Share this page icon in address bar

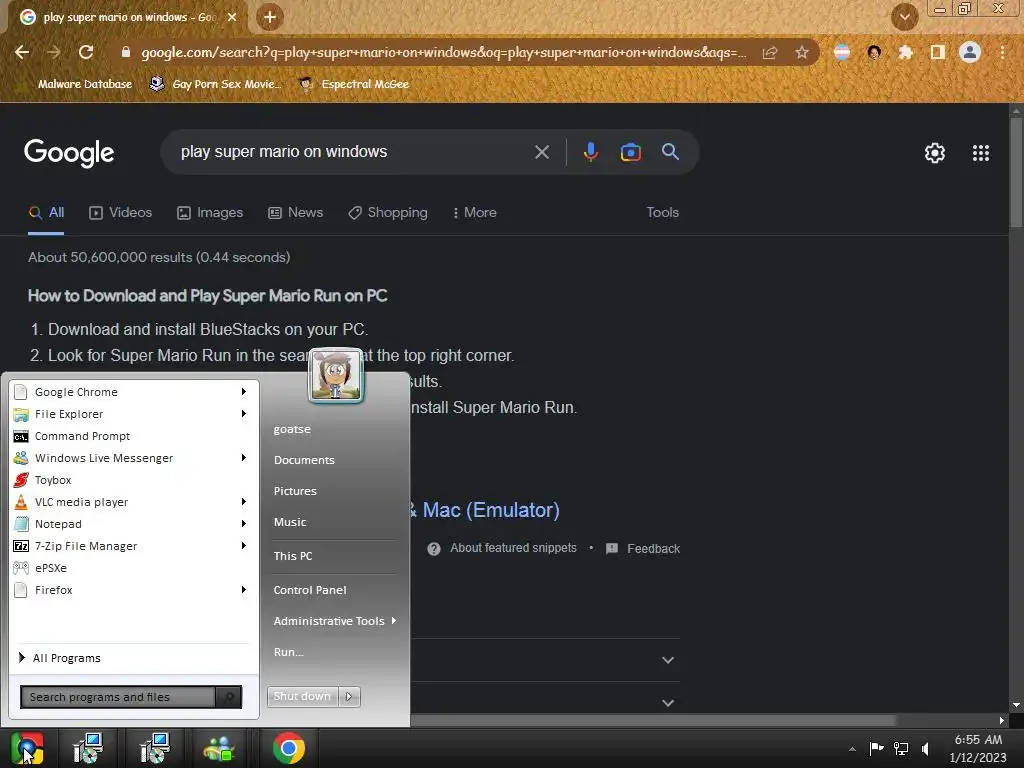coord(770,52)
